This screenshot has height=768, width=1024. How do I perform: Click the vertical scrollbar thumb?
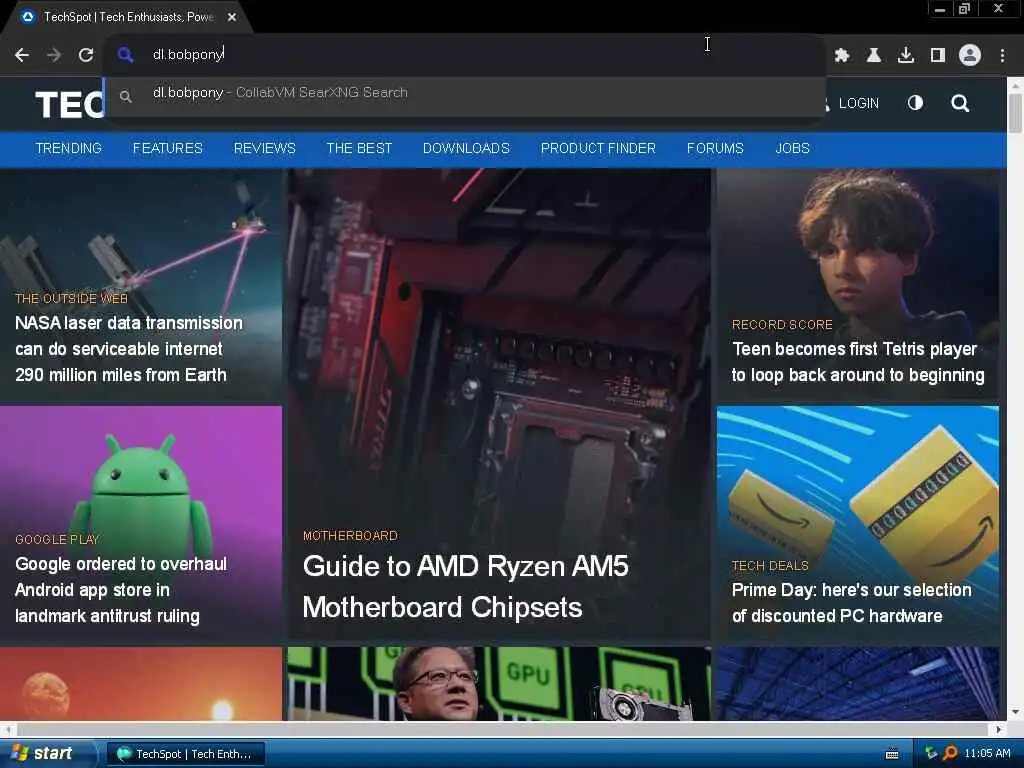coord(1015,114)
